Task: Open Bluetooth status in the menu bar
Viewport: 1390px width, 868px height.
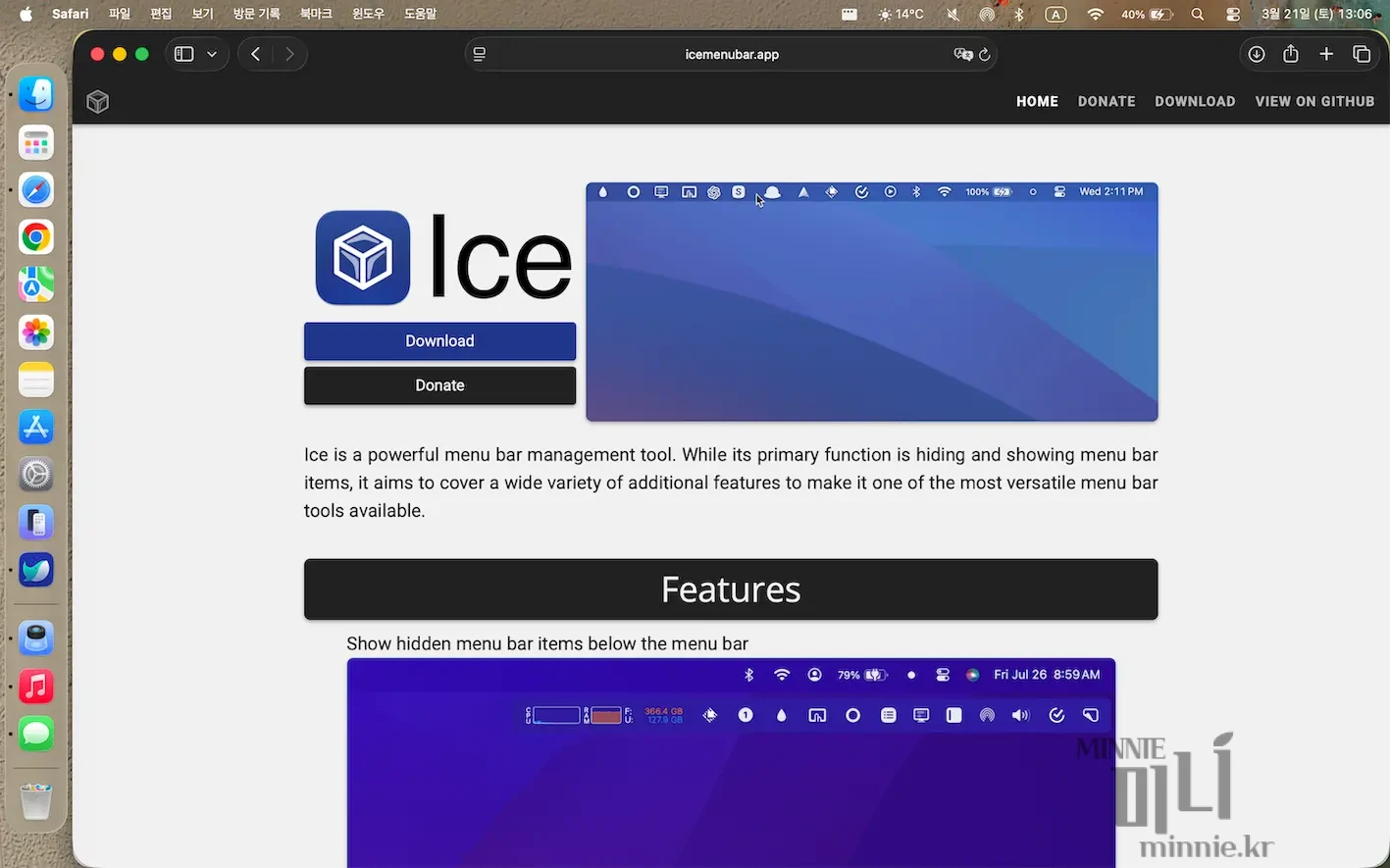Action: point(1019,14)
